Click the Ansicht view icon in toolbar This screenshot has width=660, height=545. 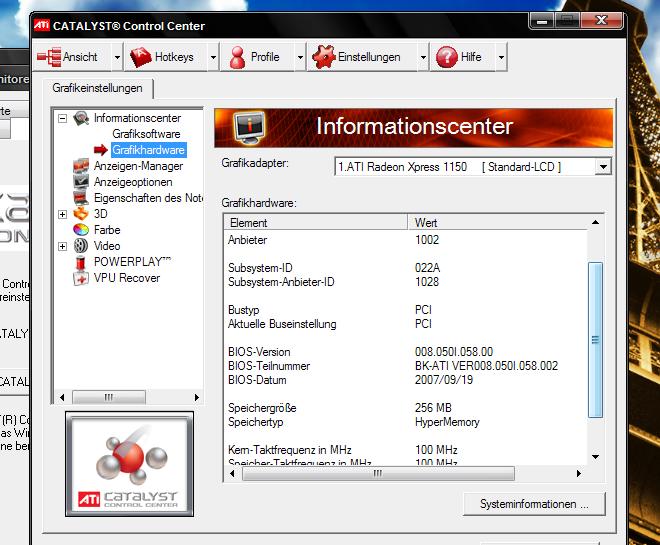[x=49, y=57]
